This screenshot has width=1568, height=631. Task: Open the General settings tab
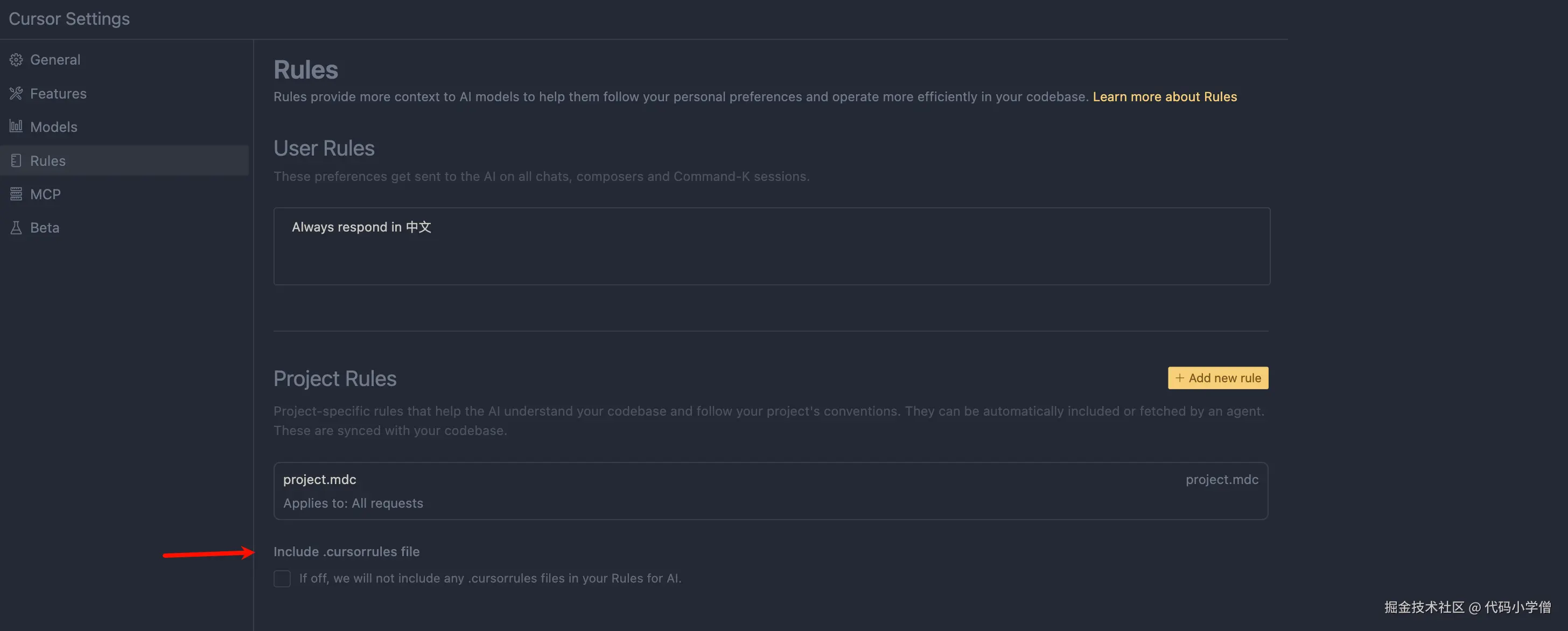pos(55,60)
